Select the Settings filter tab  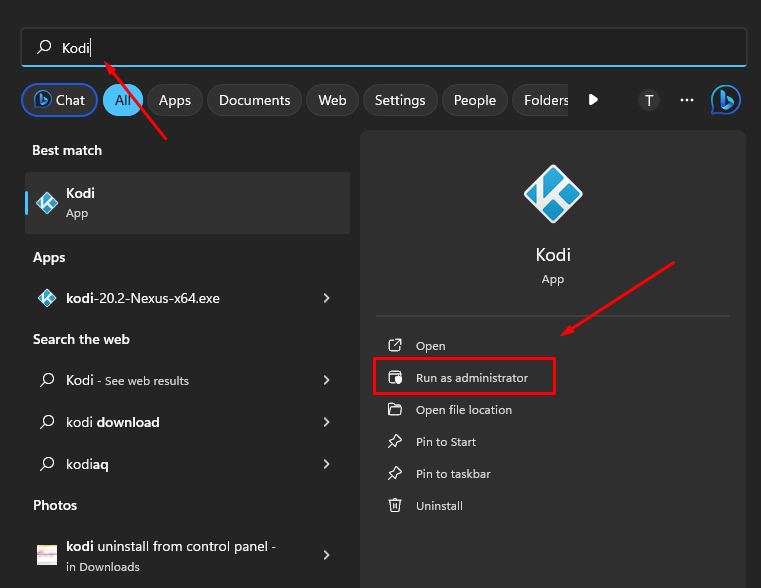point(400,100)
